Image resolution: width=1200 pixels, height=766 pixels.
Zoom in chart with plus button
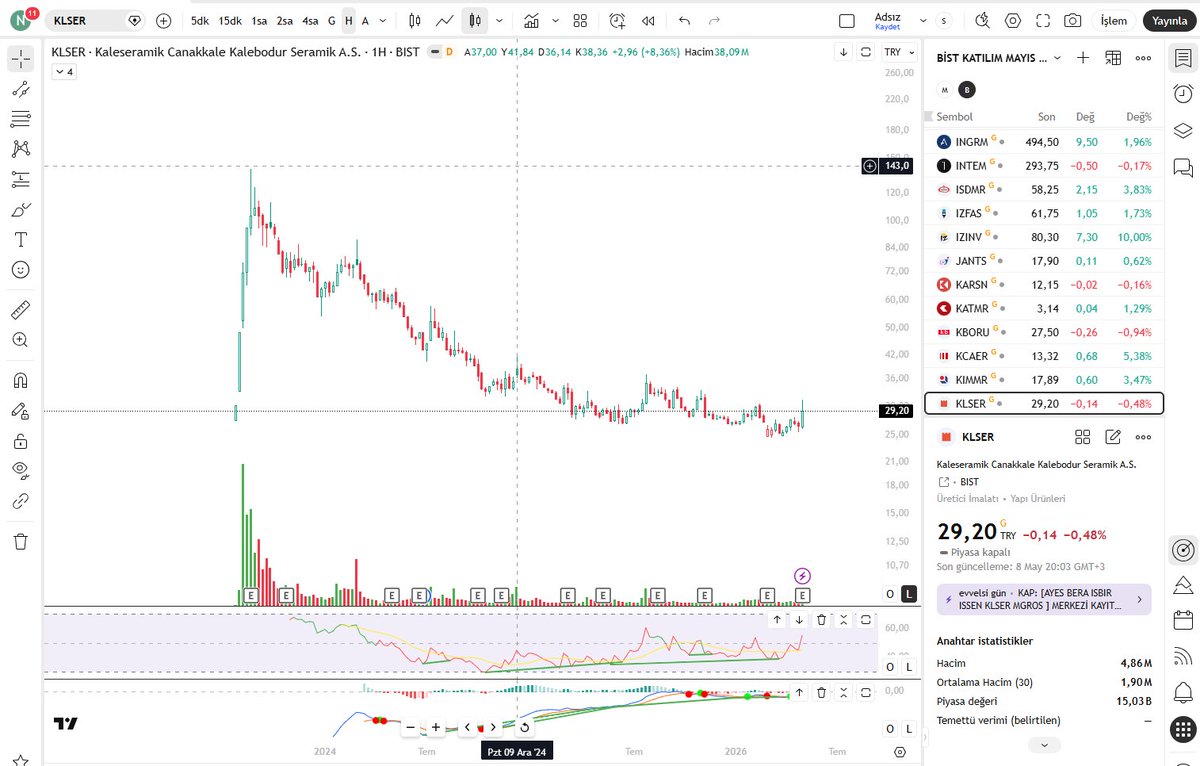pyautogui.click(x=436, y=727)
